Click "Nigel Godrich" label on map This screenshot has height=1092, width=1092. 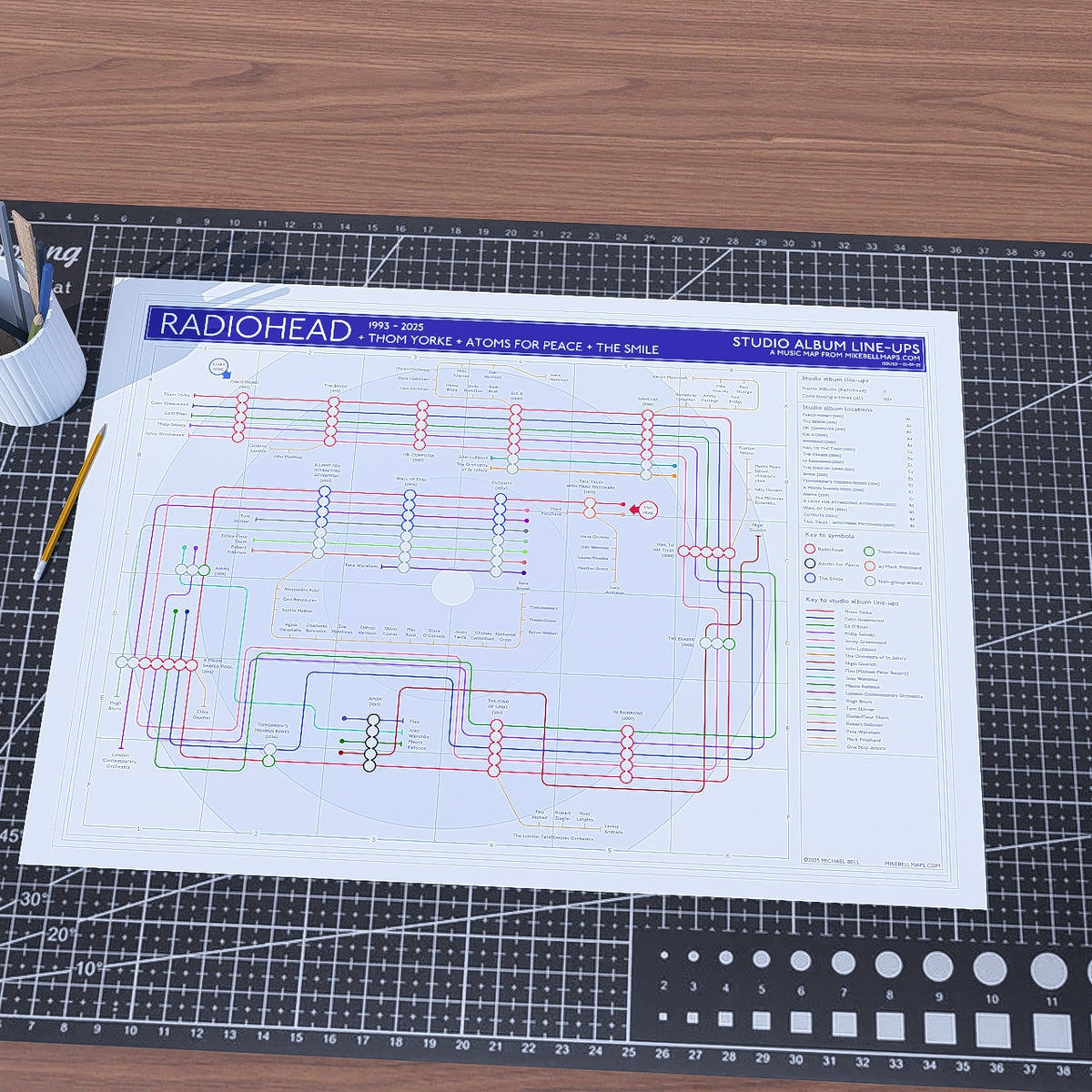coord(758,529)
